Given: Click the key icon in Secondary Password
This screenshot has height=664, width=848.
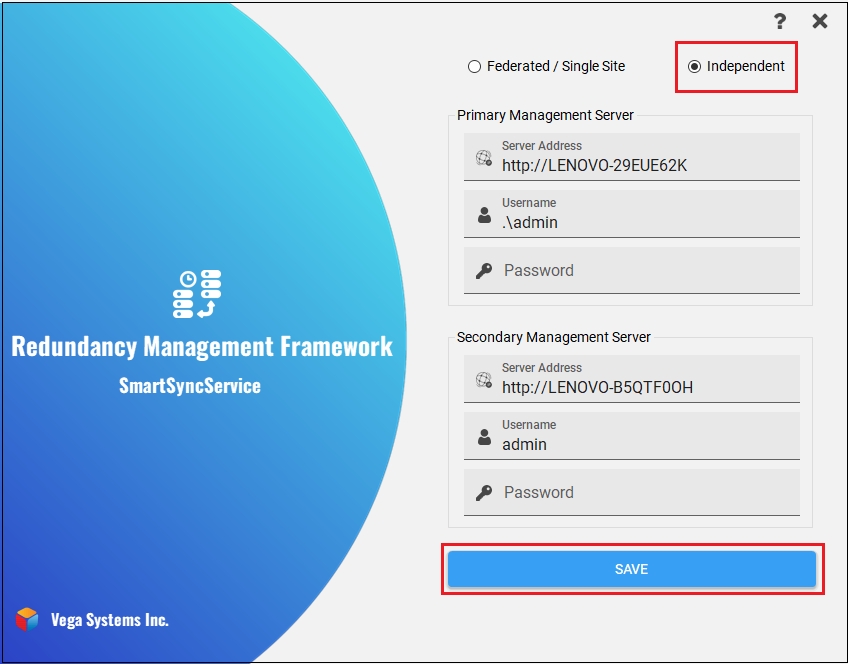Looking at the screenshot, I should [x=484, y=493].
